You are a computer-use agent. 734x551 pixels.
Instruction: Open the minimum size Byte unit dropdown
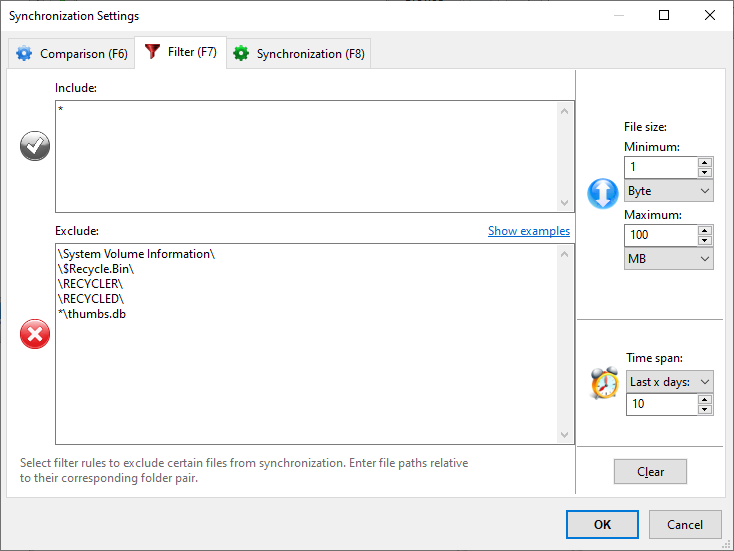pos(668,191)
